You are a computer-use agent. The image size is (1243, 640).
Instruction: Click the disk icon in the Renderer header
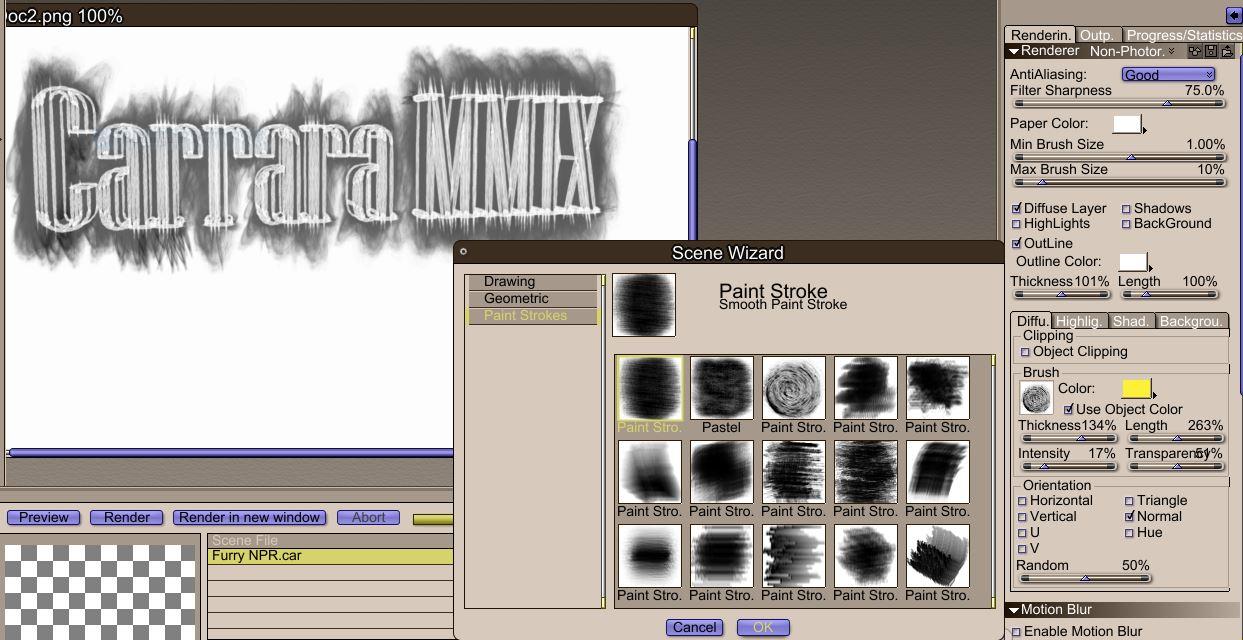(1210, 51)
